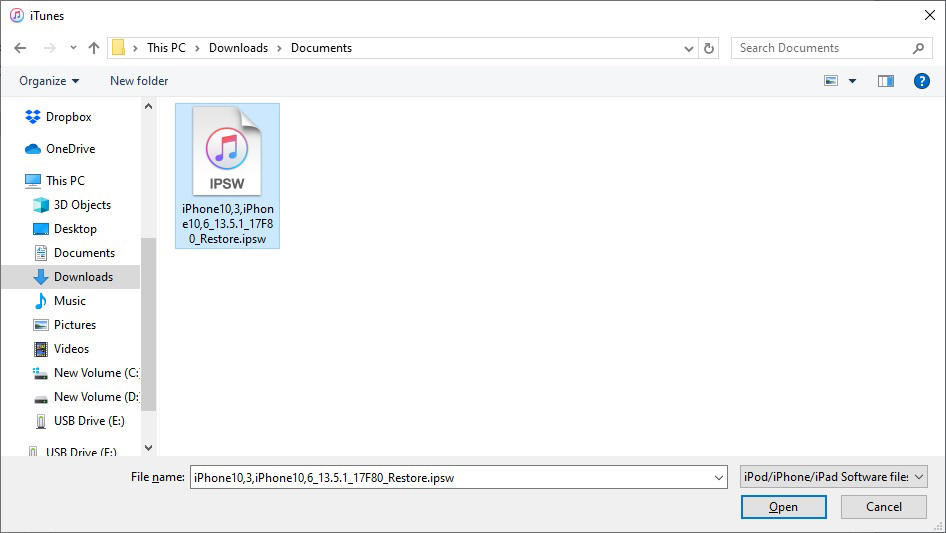
Task: Select OneDrive in navigation pane
Action: [70, 149]
